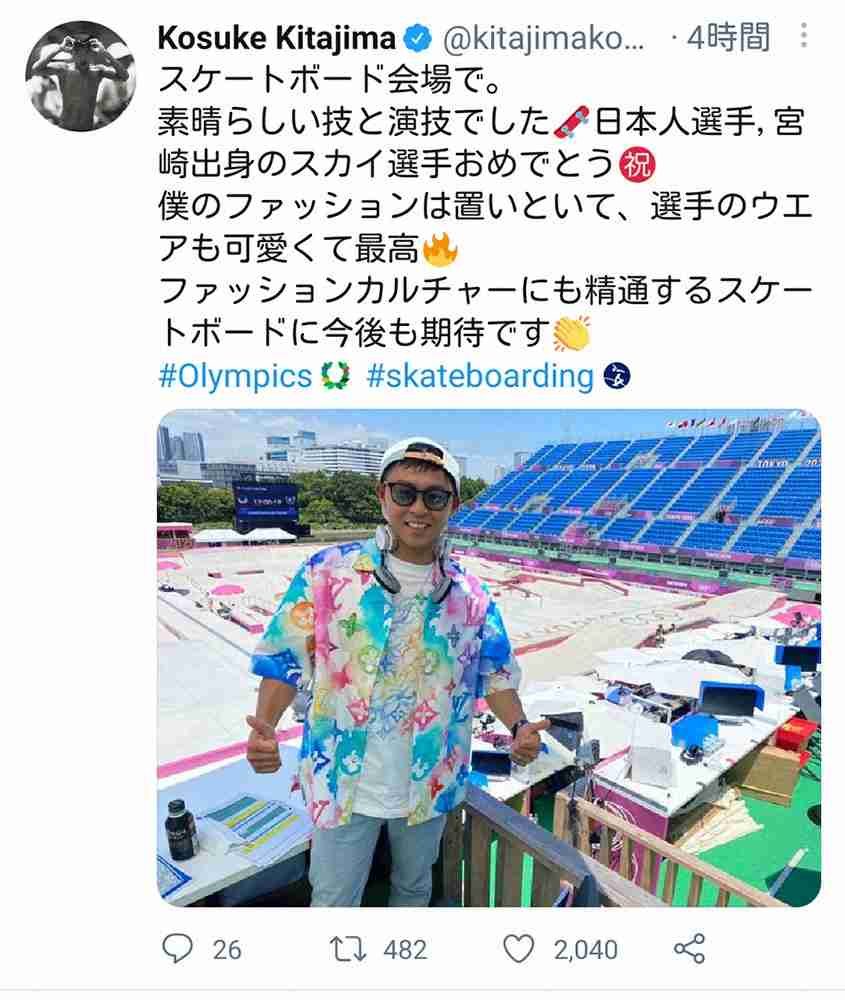Click the blue verified badge
This screenshot has width=845, height=1000.
click(418, 40)
